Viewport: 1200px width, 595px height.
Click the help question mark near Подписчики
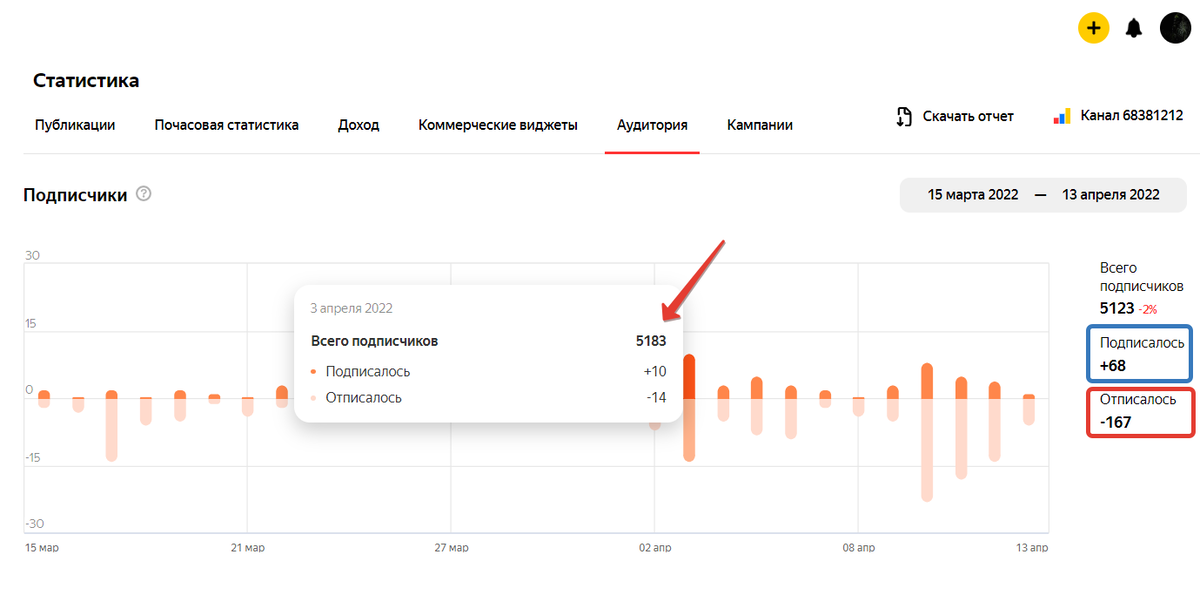143,194
